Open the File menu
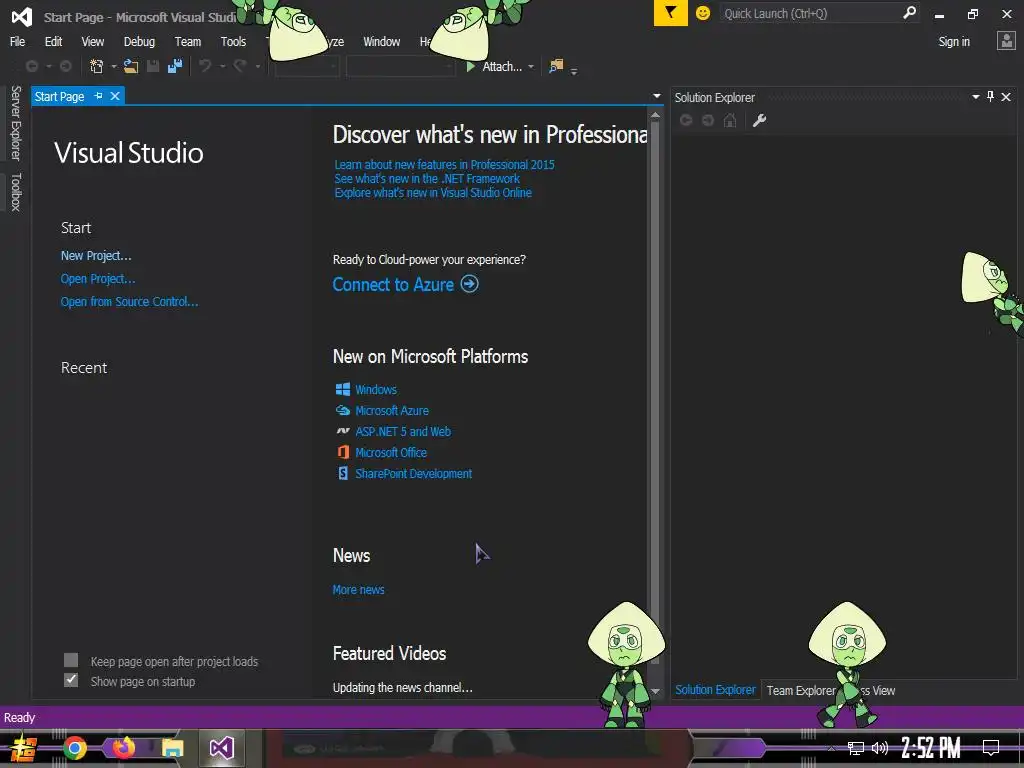Image resolution: width=1024 pixels, height=768 pixels. [x=18, y=41]
